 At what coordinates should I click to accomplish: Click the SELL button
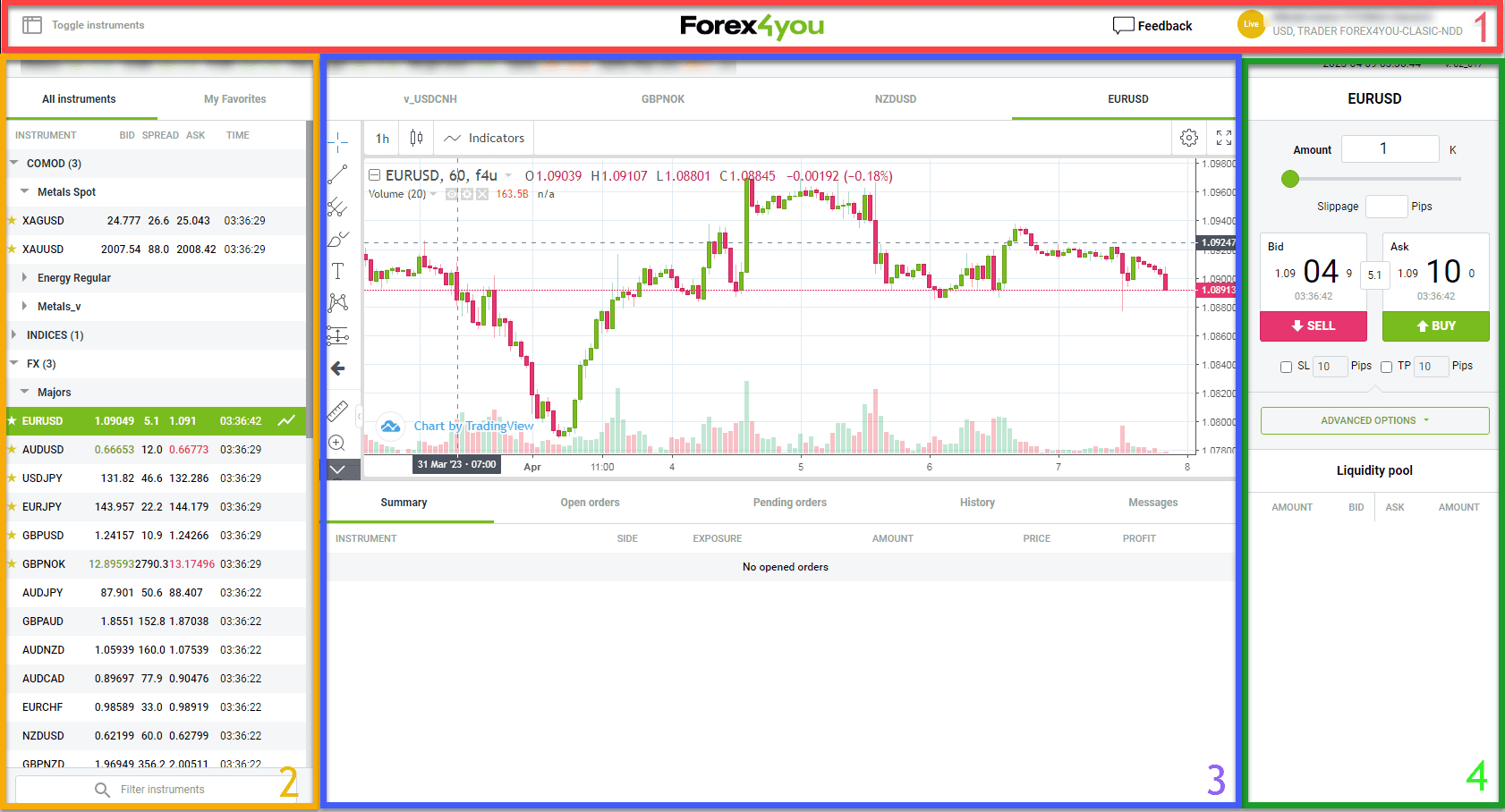point(1314,326)
